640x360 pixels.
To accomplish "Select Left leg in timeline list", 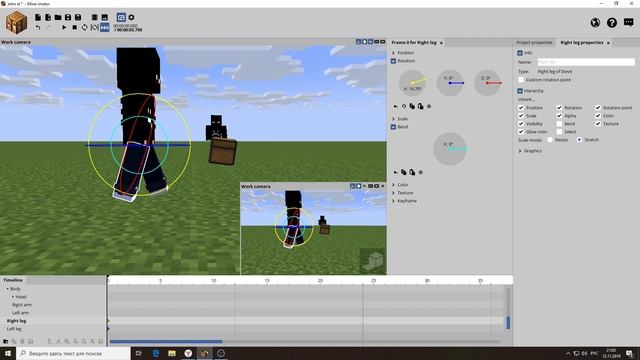I will [14, 329].
